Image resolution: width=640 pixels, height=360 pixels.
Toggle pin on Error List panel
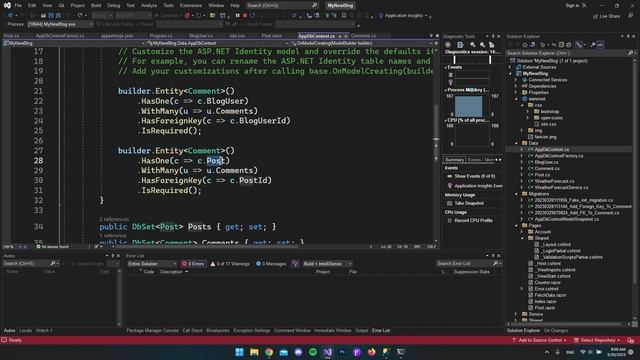coord(493,256)
